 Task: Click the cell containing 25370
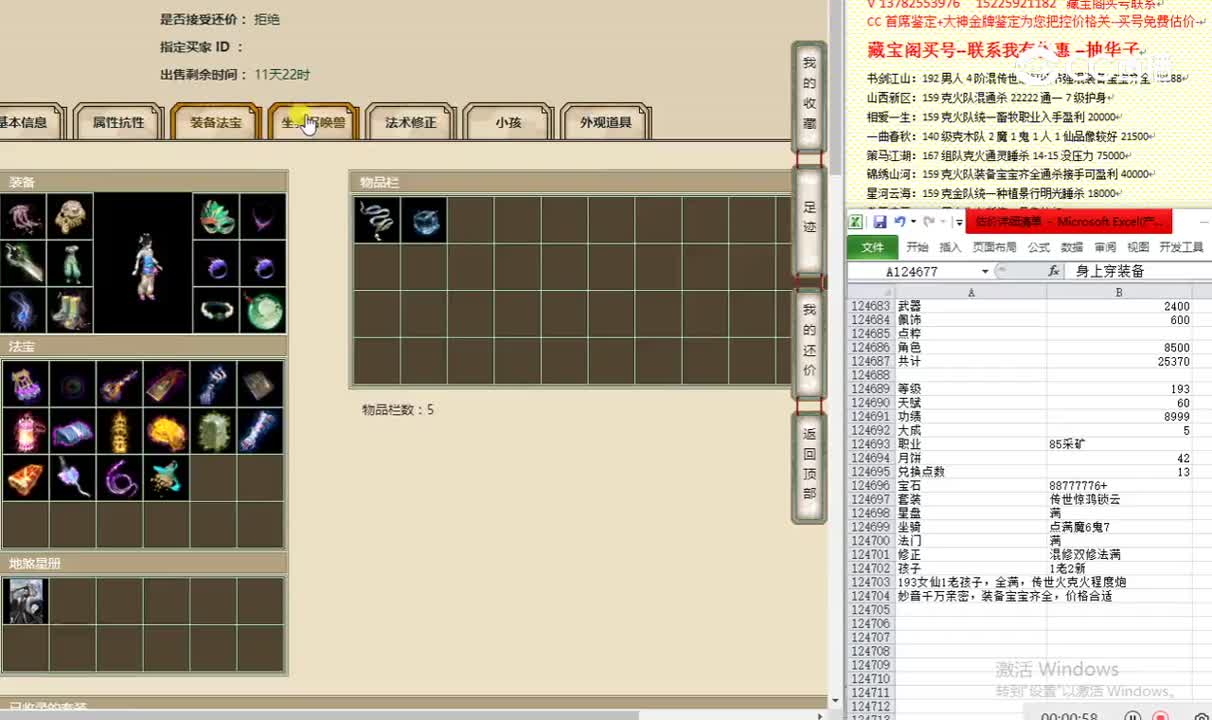point(1120,362)
